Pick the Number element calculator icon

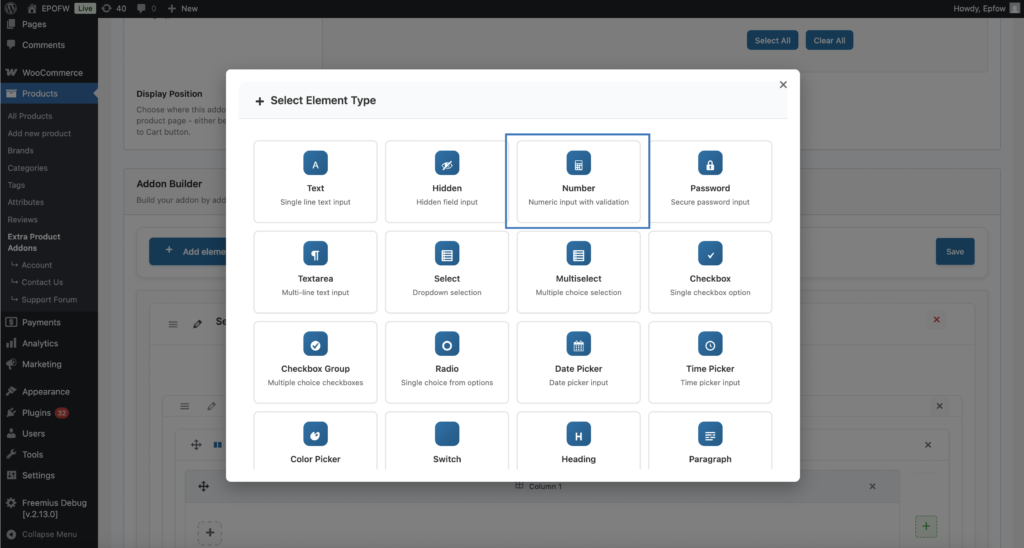[578, 164]
